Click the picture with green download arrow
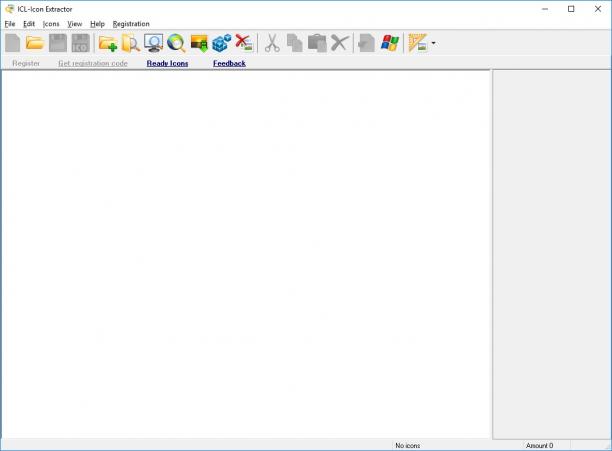 click(199, 43)
